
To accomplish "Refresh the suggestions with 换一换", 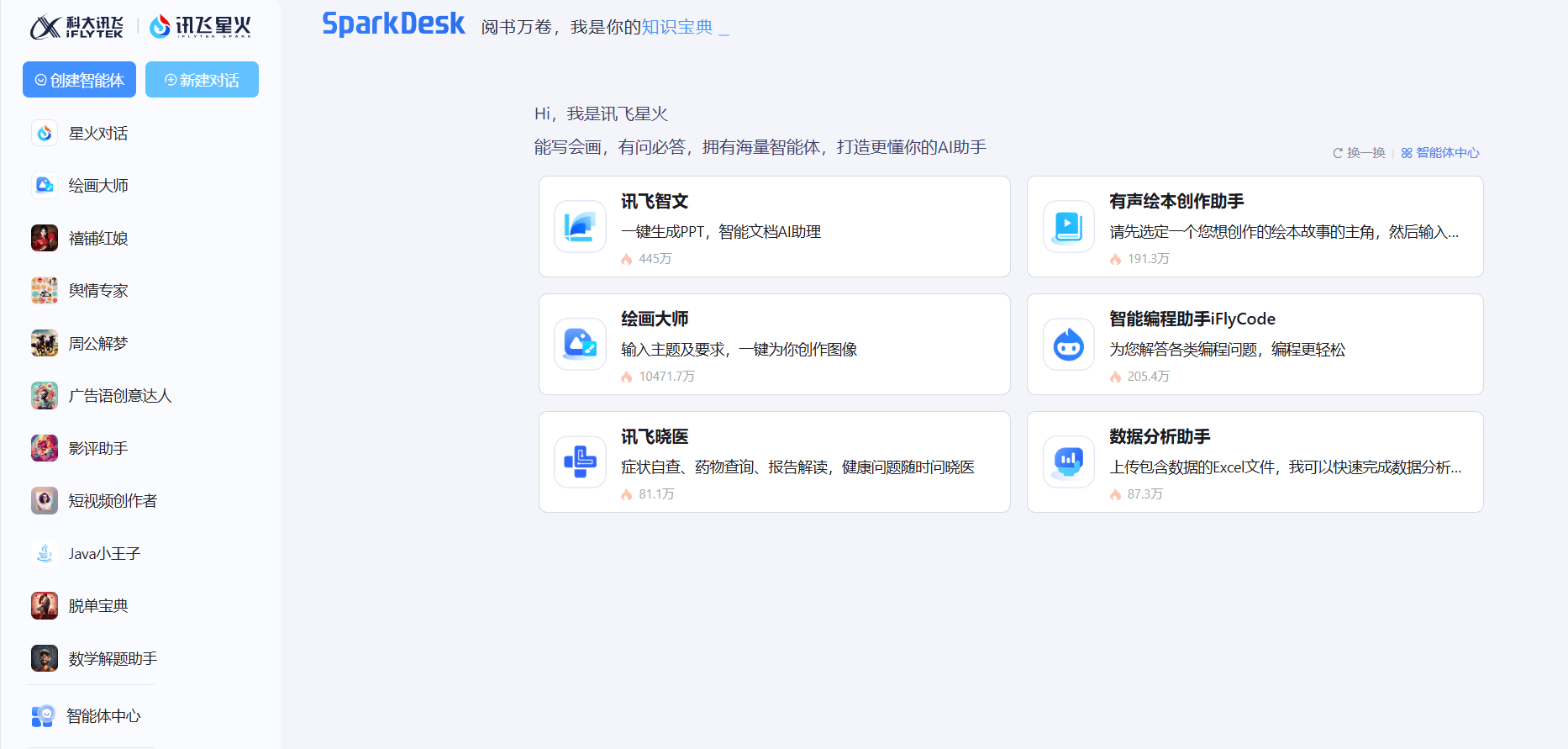I will click(x=1360, y=153).
